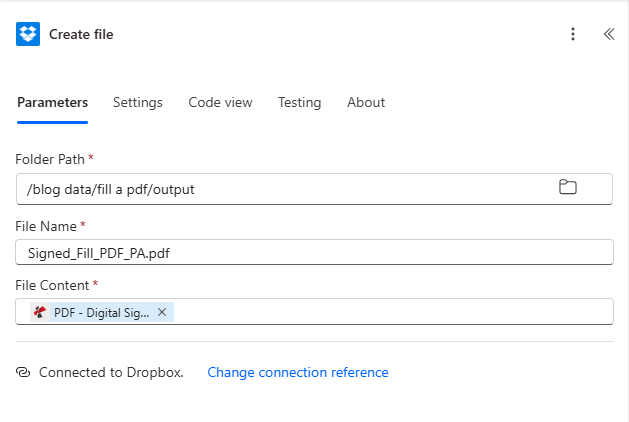Open the Settings tab
Viewport: 629px width, 422px height.
point(138,102)
